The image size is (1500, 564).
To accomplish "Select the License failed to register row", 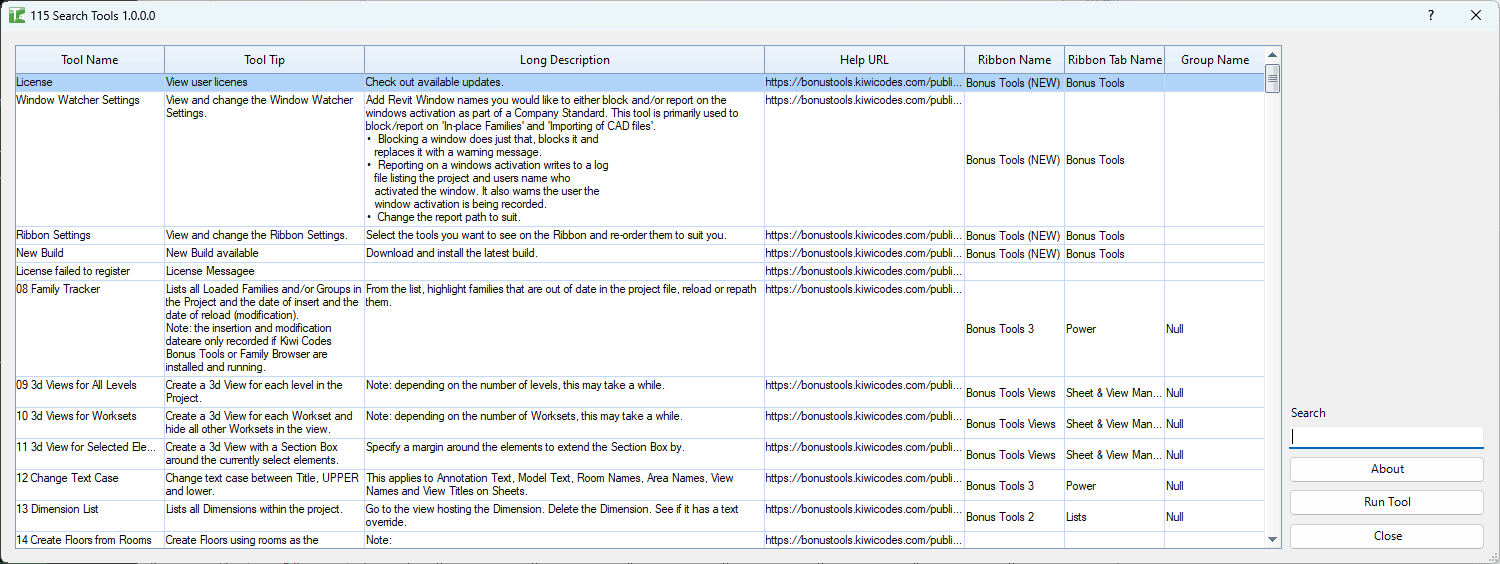I will [640, 271].
